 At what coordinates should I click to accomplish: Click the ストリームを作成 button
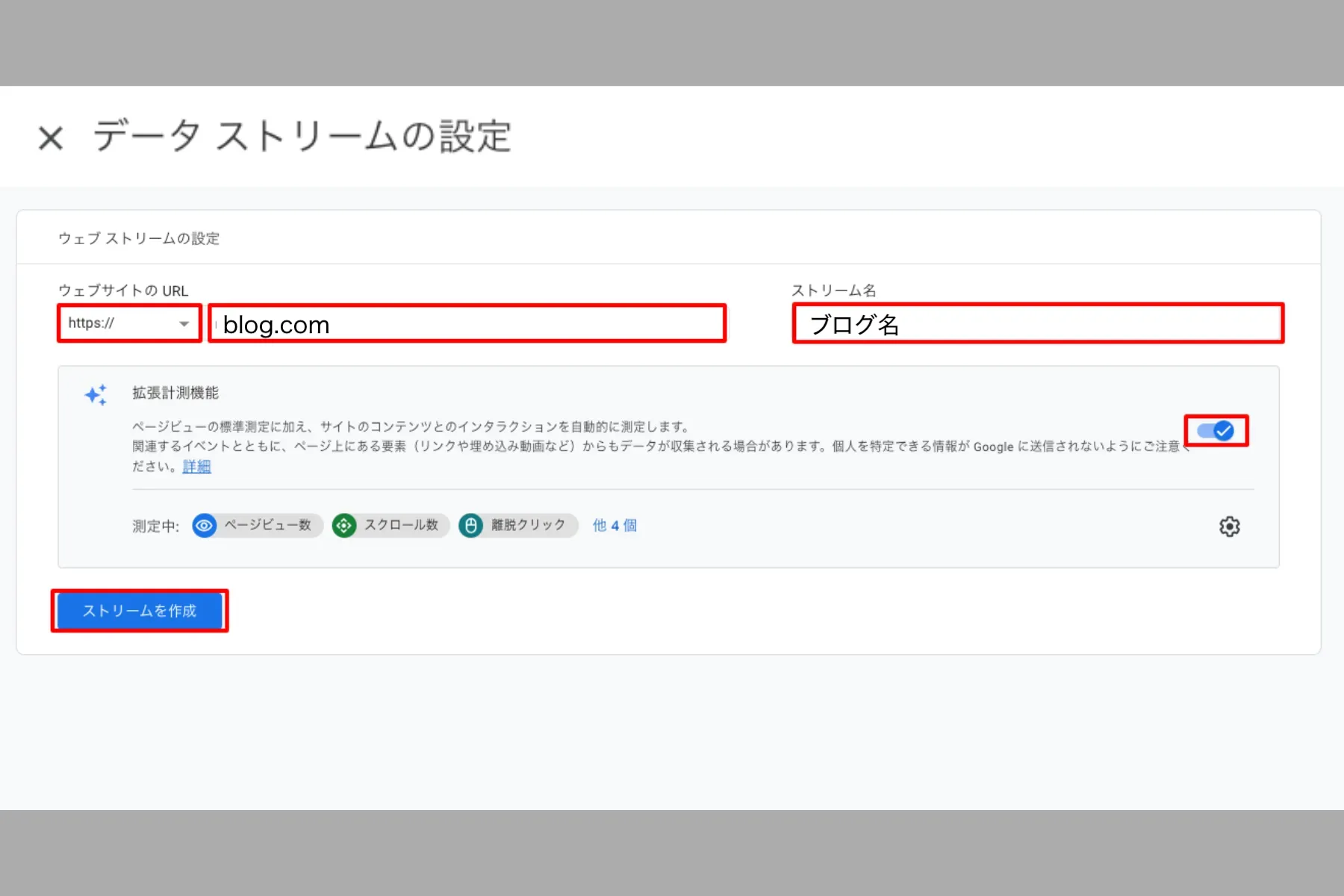tap(140, 611)
